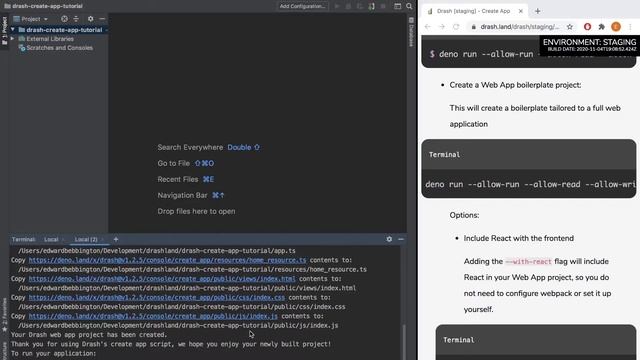Open the browser Extensions puzzle icon
This screenshot has height=360, width=640.
[x=602, y=27]
